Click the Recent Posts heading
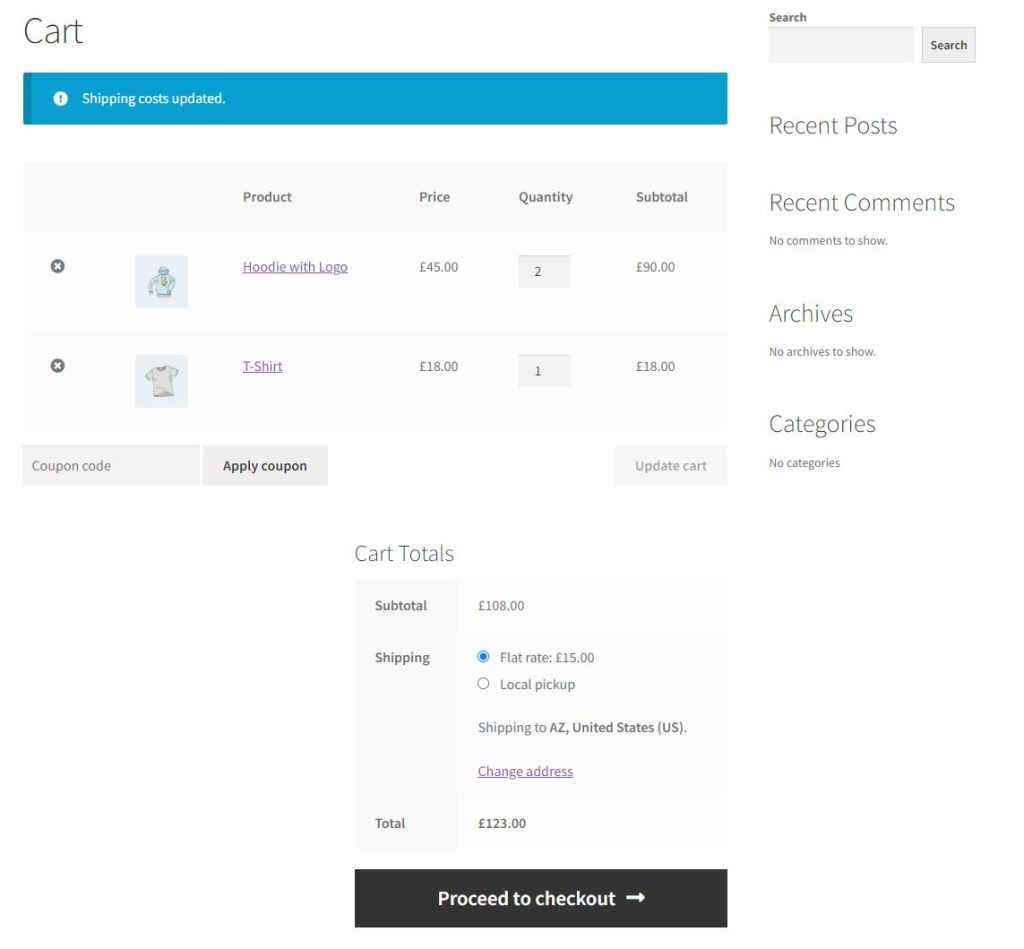Image resolution: width=1024 pixels, height=949 pixels. pyautogui.click(x=833, y=125)
